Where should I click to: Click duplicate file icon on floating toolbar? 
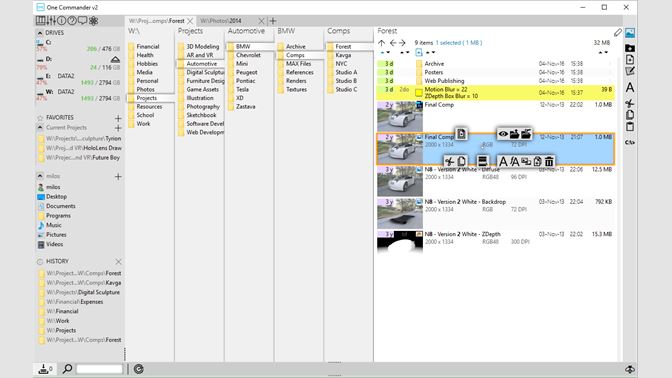[537, 162]
